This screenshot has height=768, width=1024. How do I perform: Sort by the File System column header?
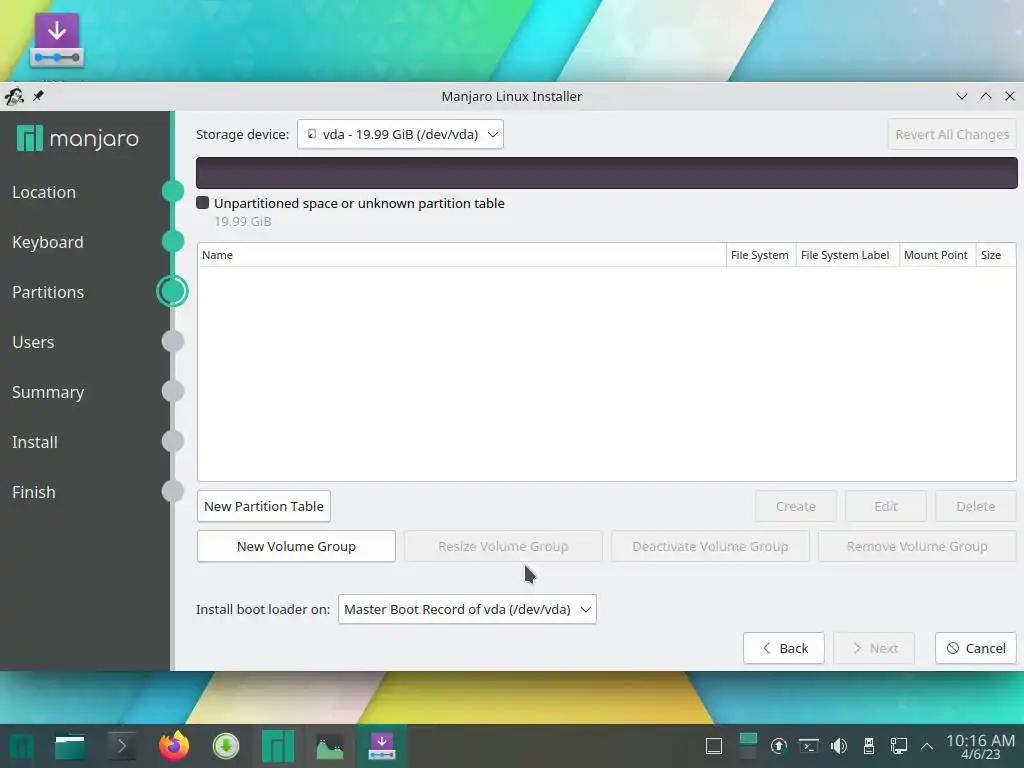pos(761,255)
